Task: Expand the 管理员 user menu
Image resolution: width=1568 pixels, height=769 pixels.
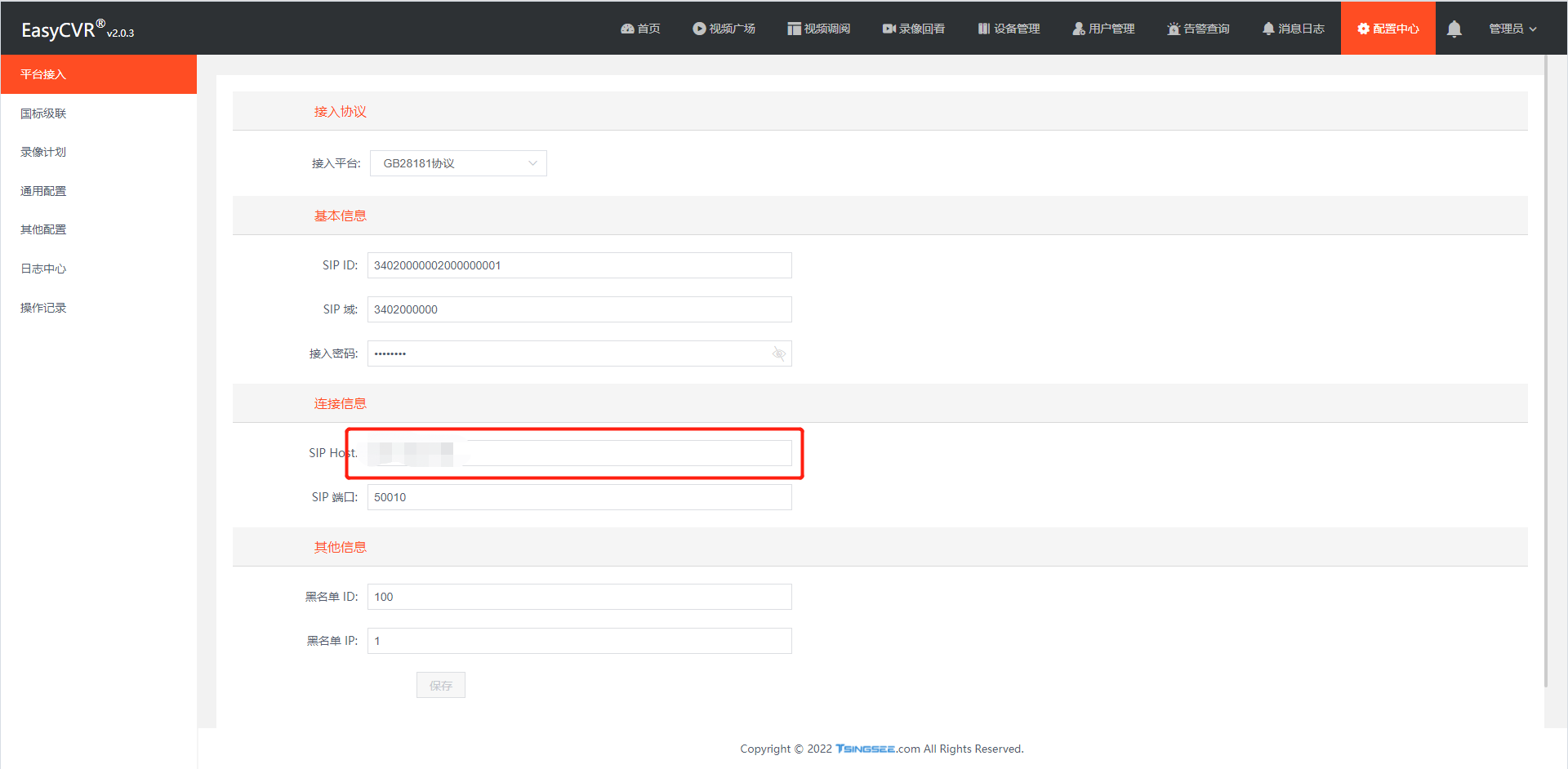Action: point(1512,29)
